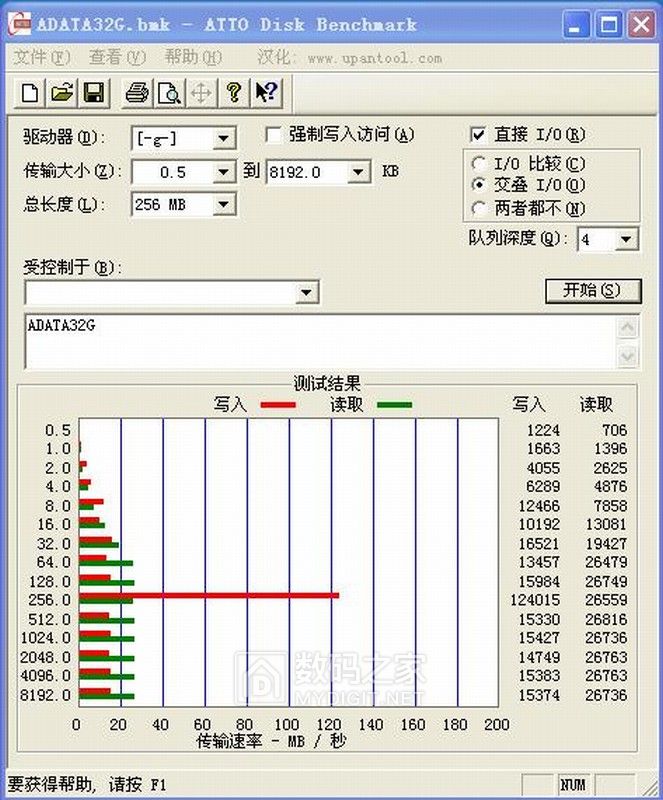
Task: Click read value 706 for 0.5 row
Action: click(614, 430)
